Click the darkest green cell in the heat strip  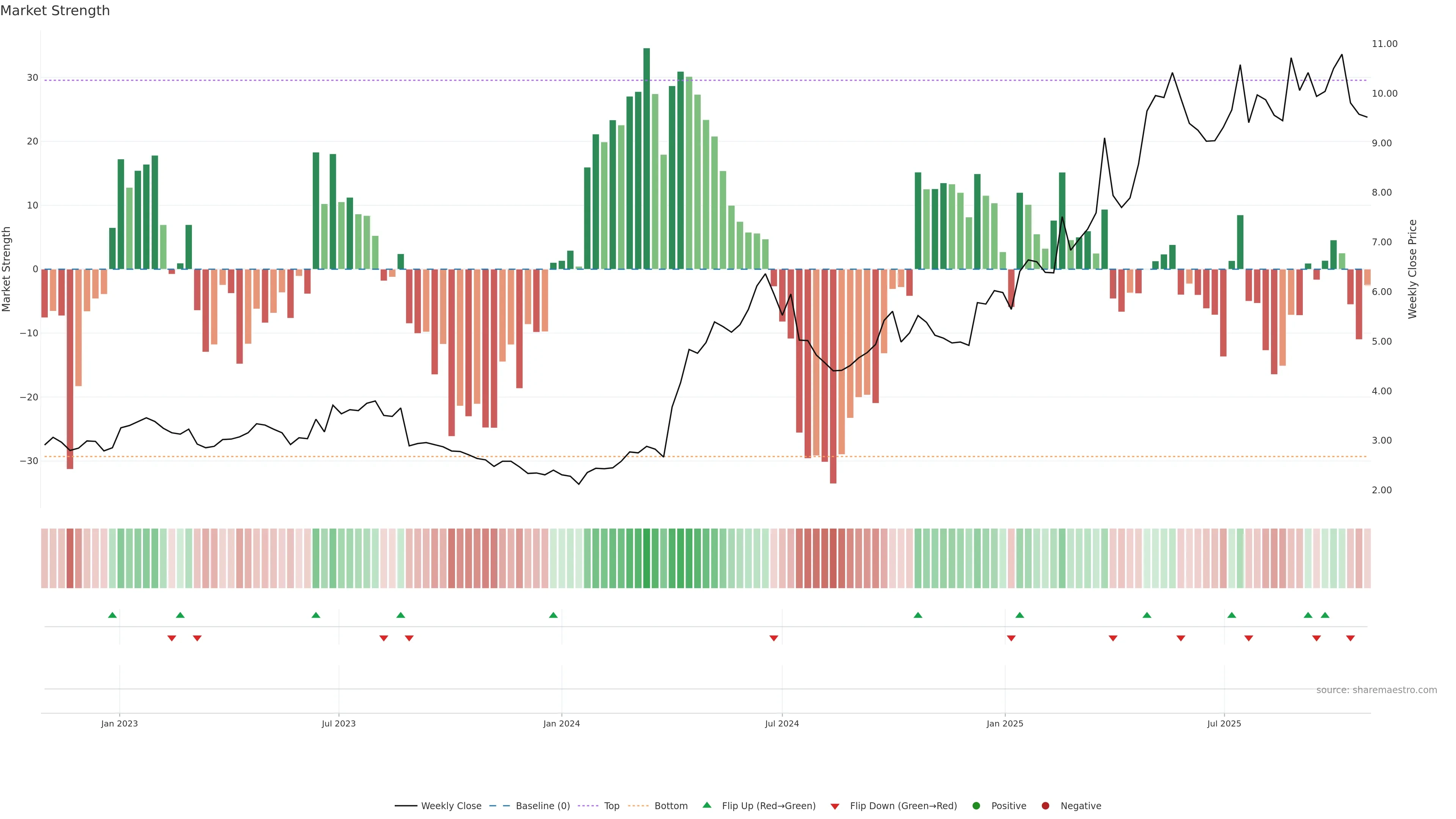pos(646,558)
